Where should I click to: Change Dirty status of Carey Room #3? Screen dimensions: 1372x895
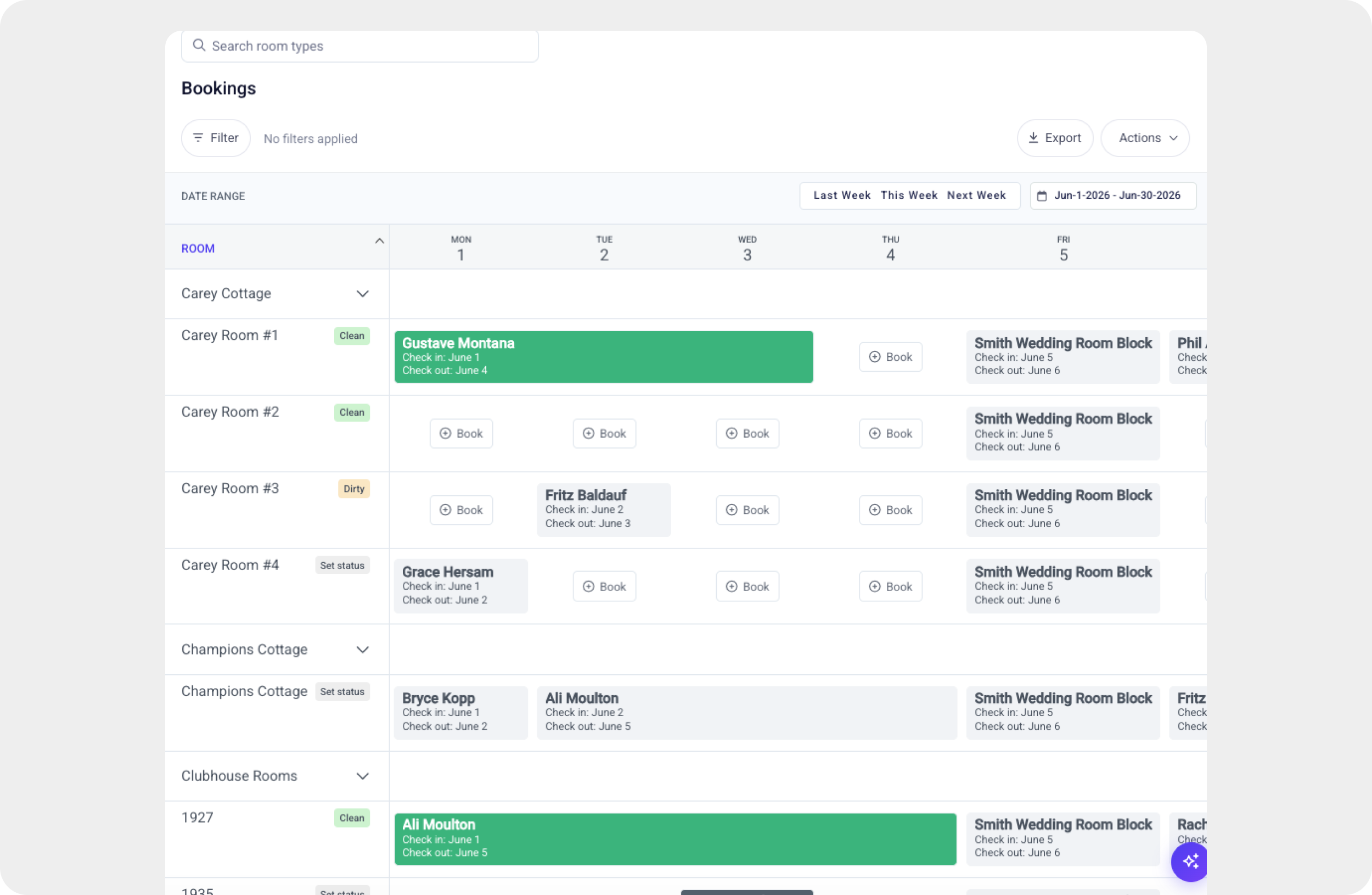tap(353, 489)
